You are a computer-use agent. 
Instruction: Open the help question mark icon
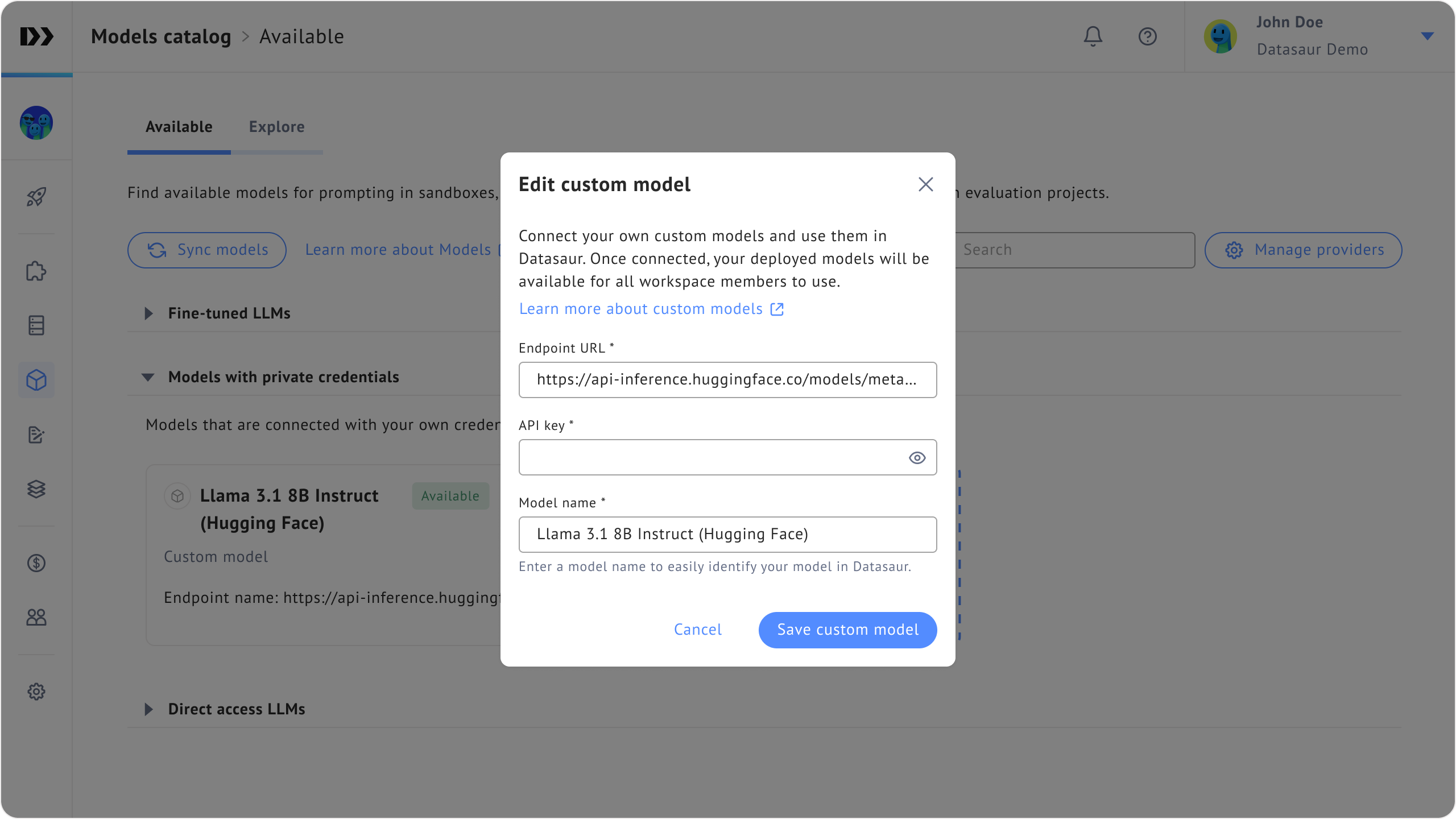[1147, 36]
